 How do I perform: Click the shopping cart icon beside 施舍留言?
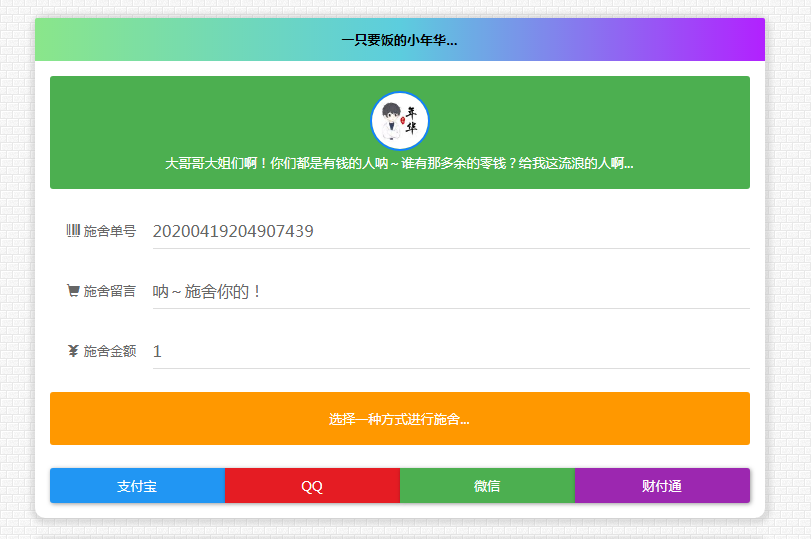click(73, 291)
